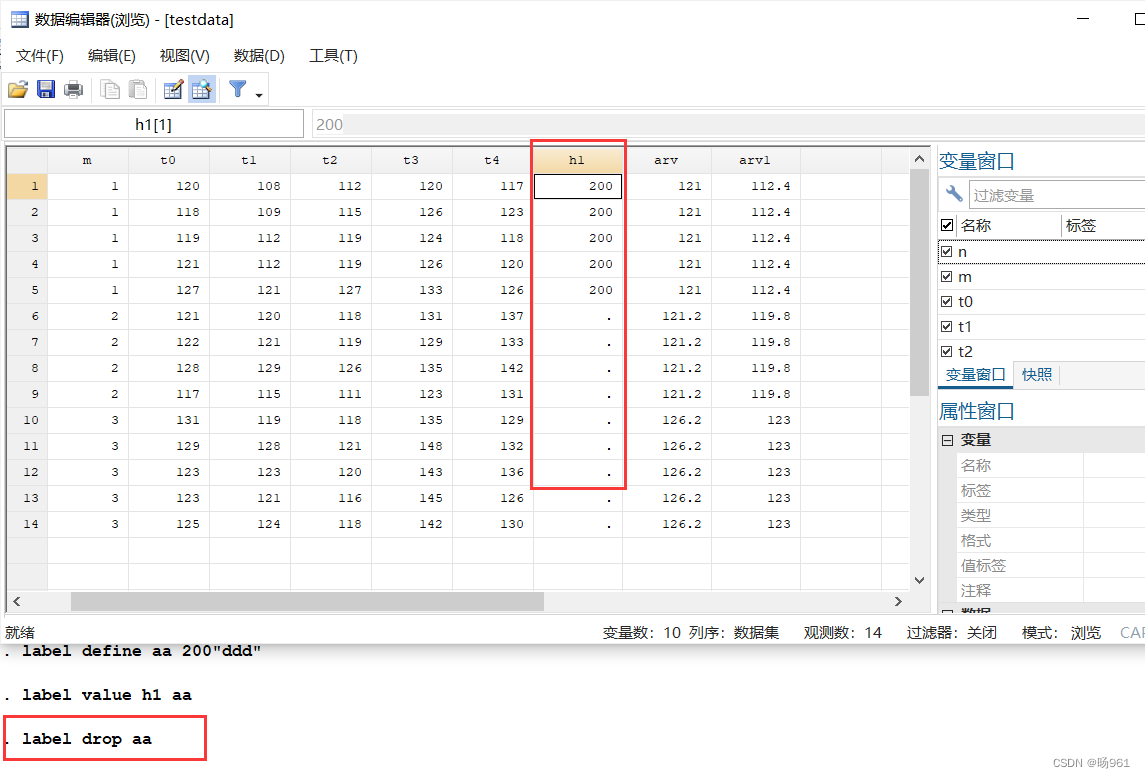The width and height of the screenshot is (1145, 778).
Task: Click the 标签 column header in variables list
Action: (x=1103, y=225)
